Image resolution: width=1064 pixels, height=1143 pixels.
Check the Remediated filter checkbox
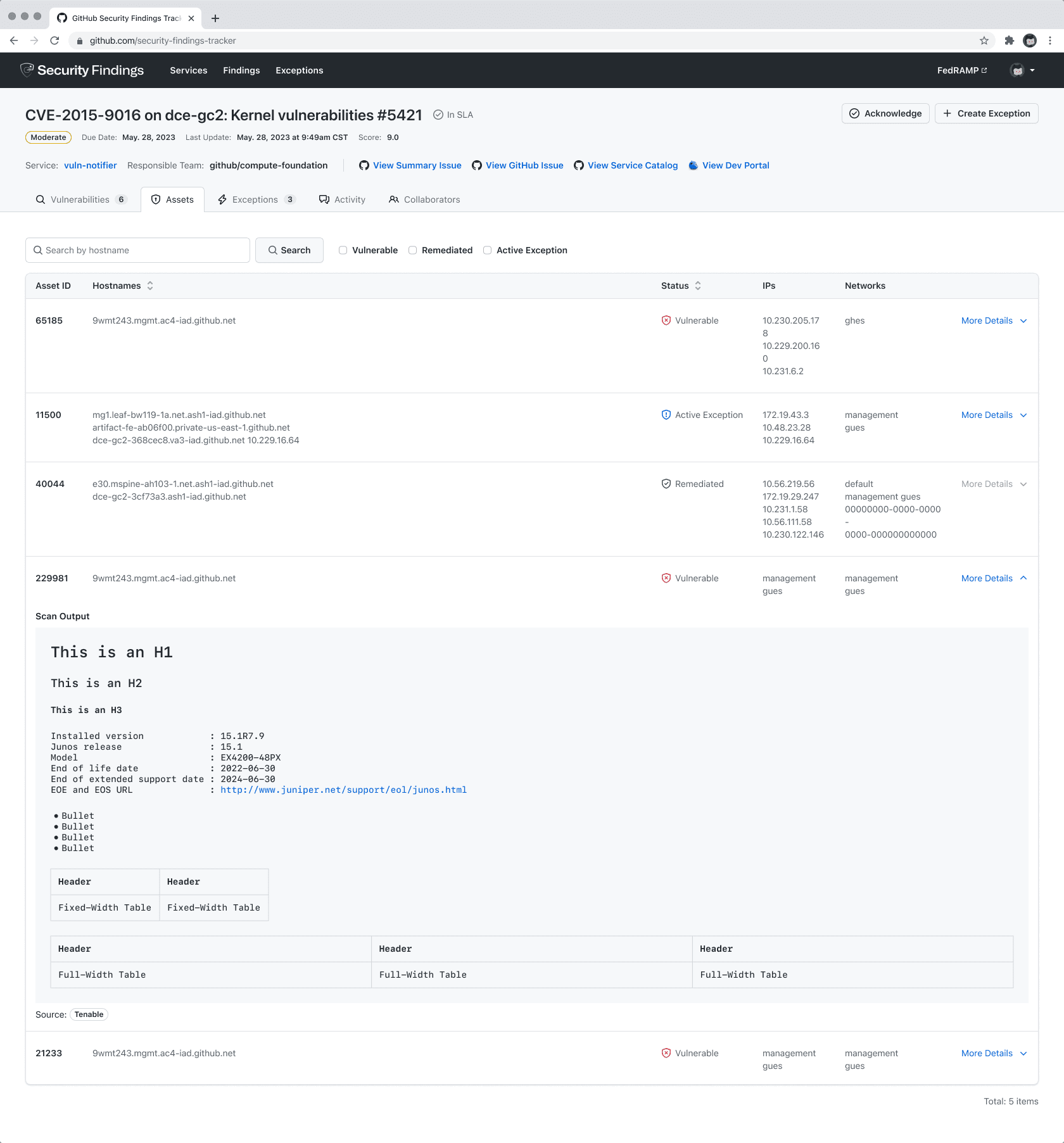tap(412, 250)
